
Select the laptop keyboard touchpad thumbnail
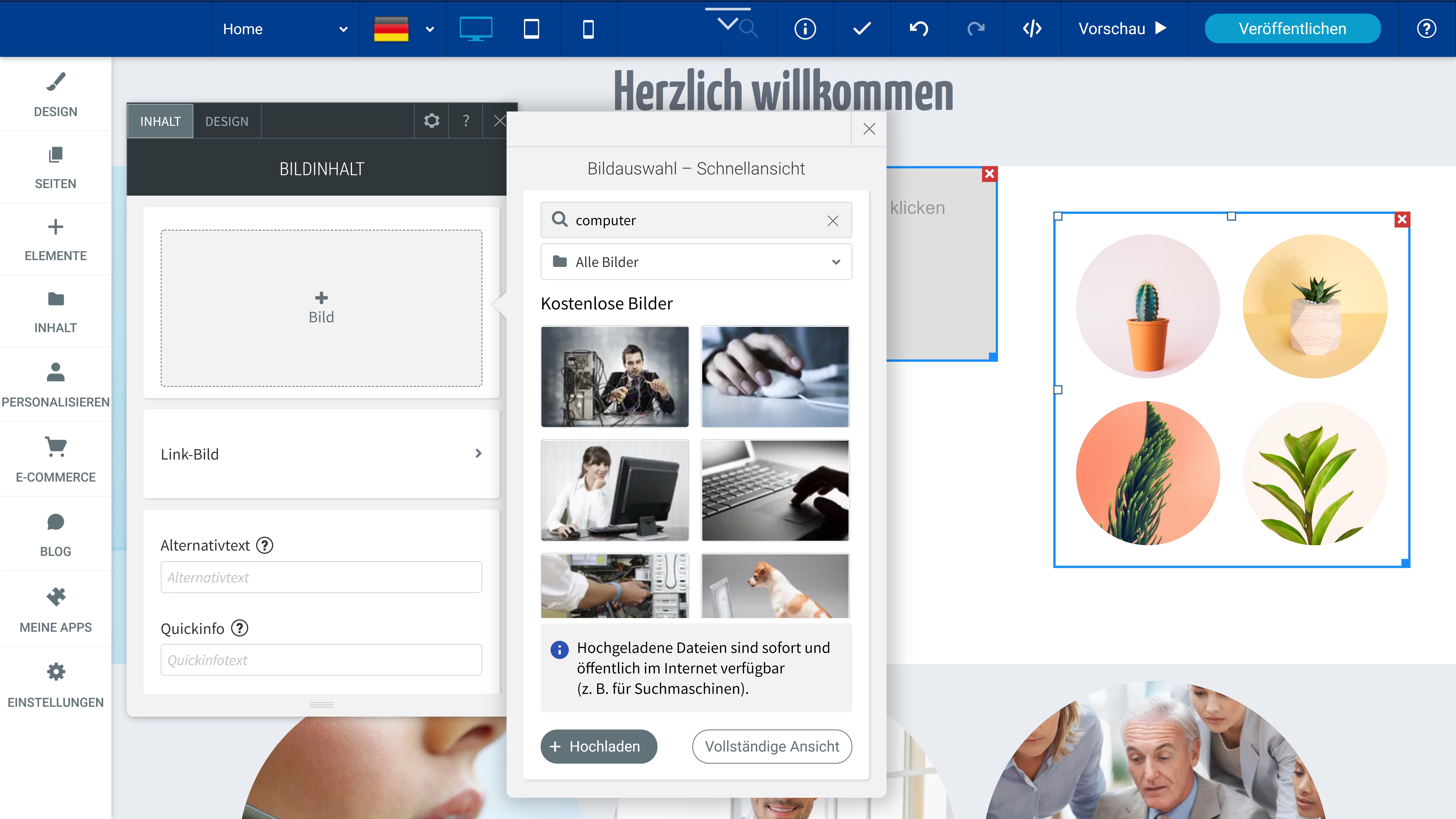coord(775,490)
